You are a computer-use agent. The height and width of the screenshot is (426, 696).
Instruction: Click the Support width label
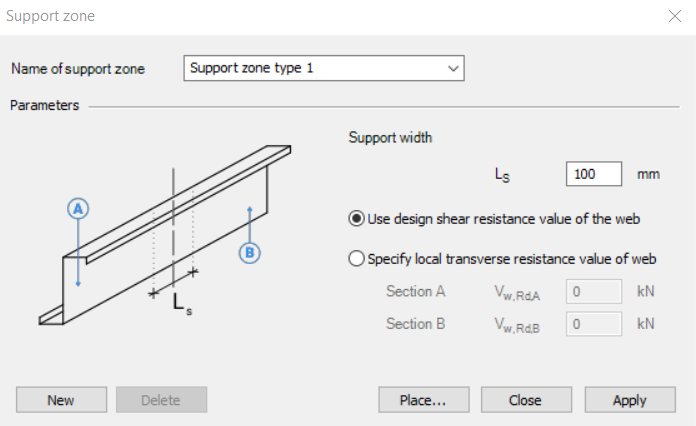tap(390, 138)
